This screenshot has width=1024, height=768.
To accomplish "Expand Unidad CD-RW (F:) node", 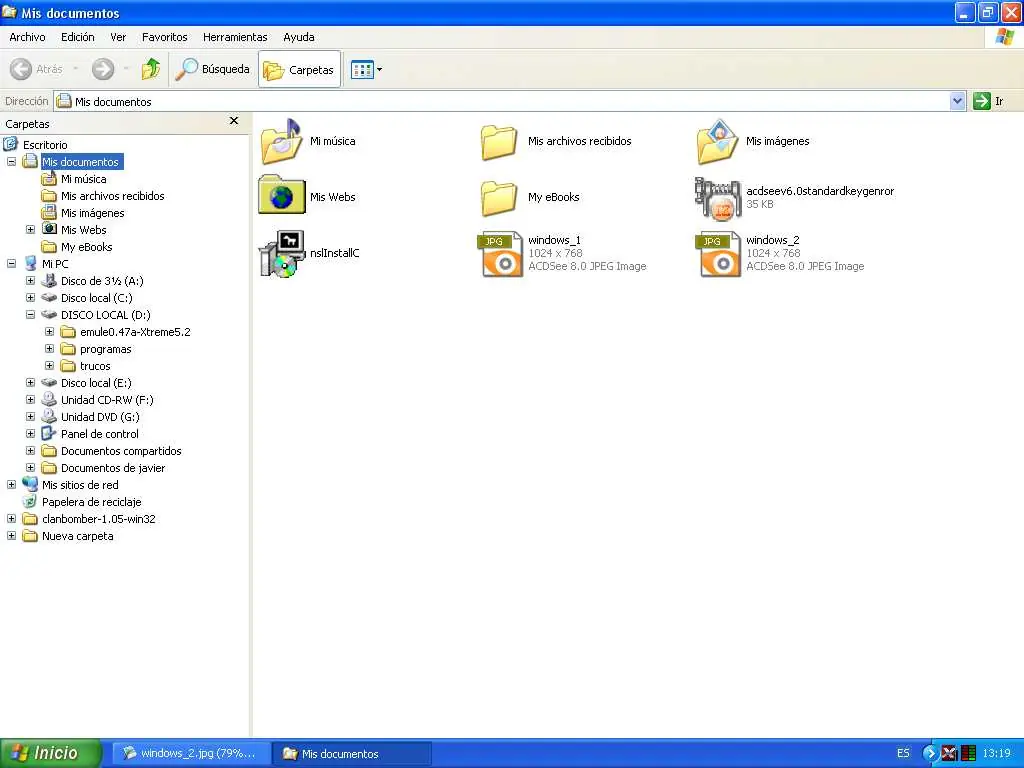I will click(30, 399).
